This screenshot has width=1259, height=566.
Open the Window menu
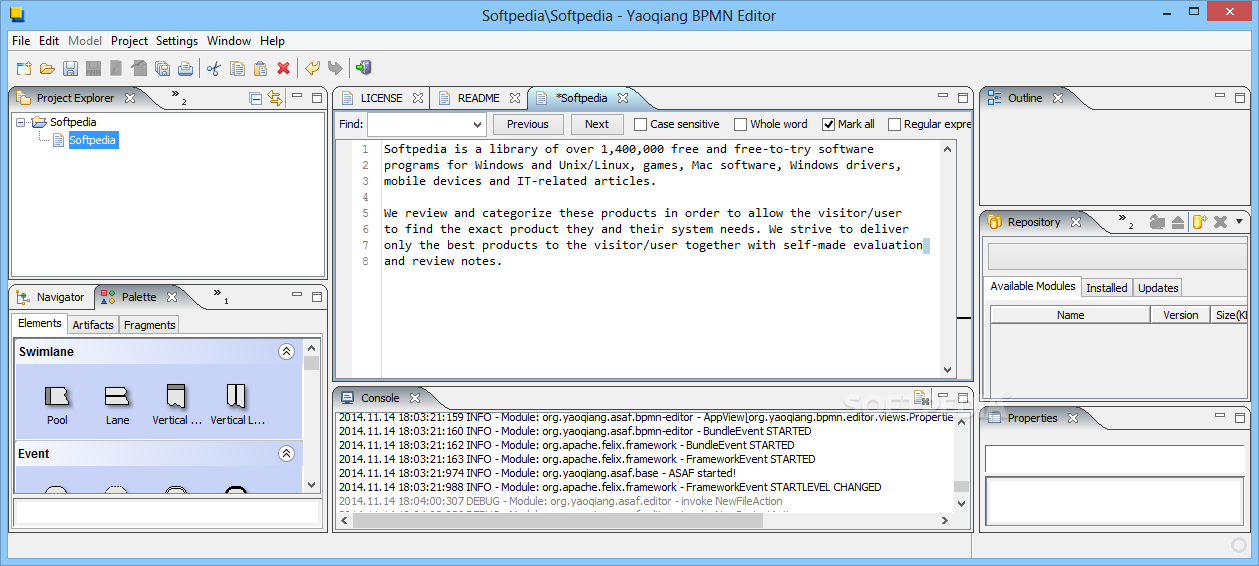pos(229,41)
